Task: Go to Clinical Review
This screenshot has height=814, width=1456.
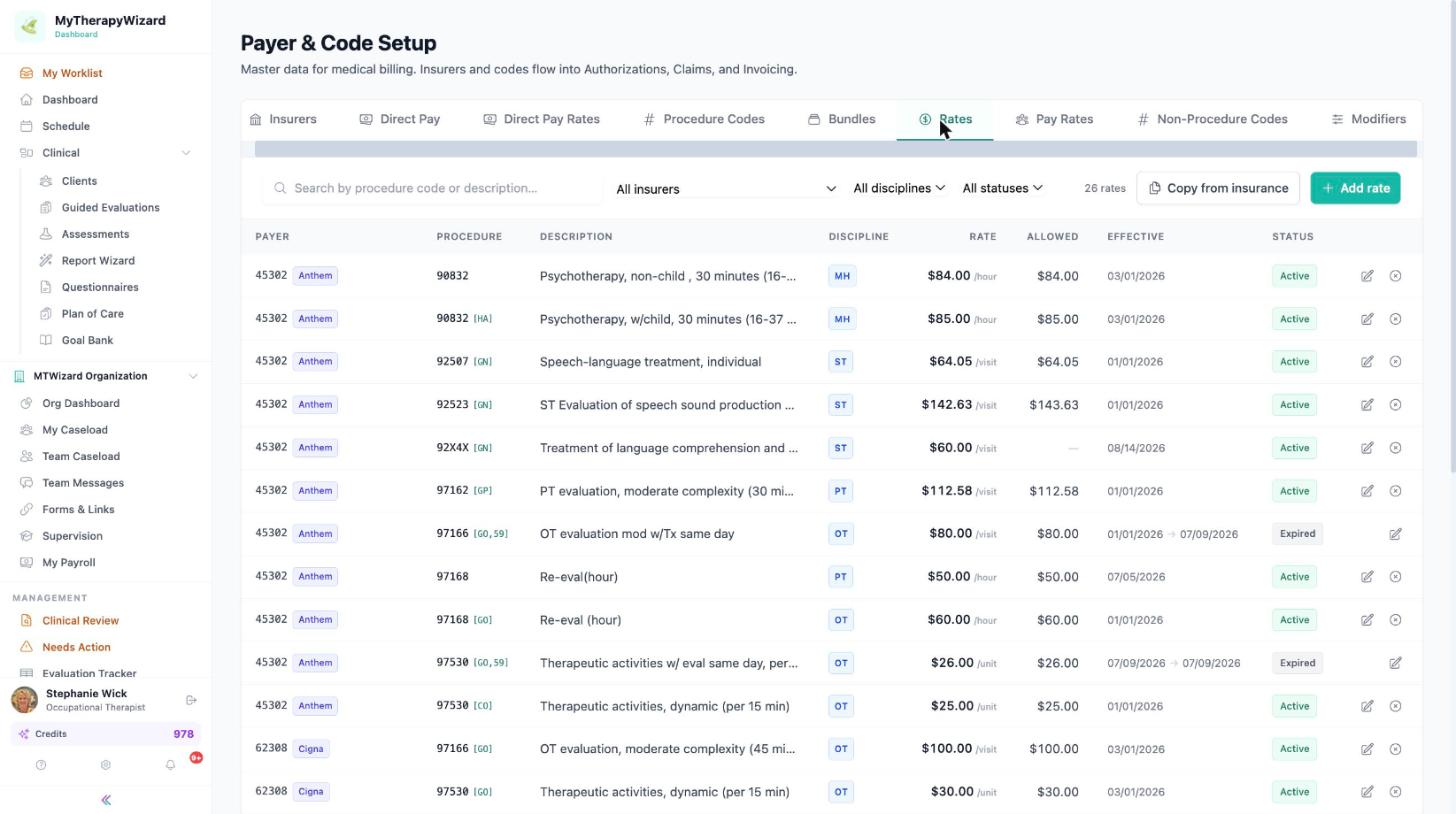Action: [80, 621]
